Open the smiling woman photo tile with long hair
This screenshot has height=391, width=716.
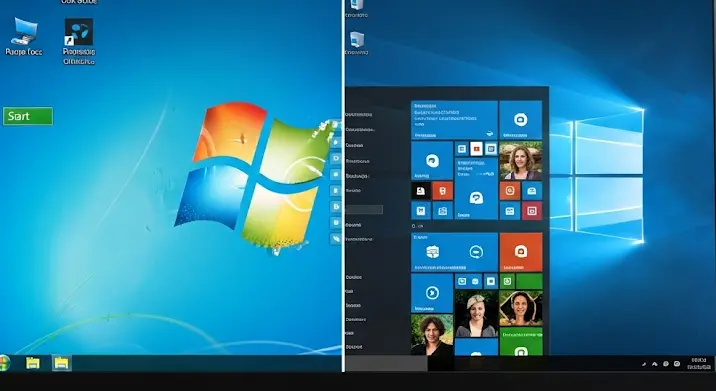(x=521, y=160)
